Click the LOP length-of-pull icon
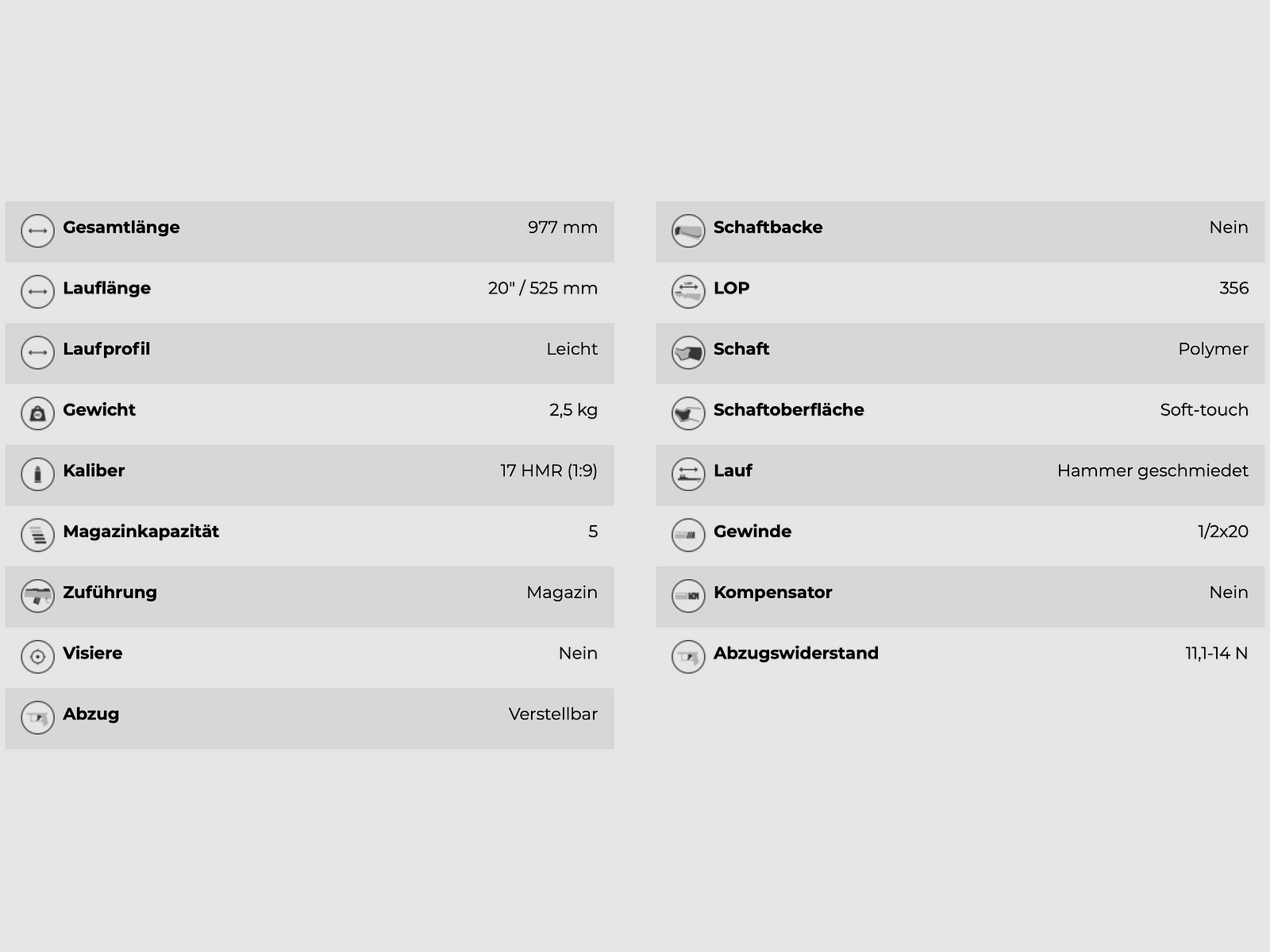Viewport: 1270px width, 952px height. [x=688, y=292]
